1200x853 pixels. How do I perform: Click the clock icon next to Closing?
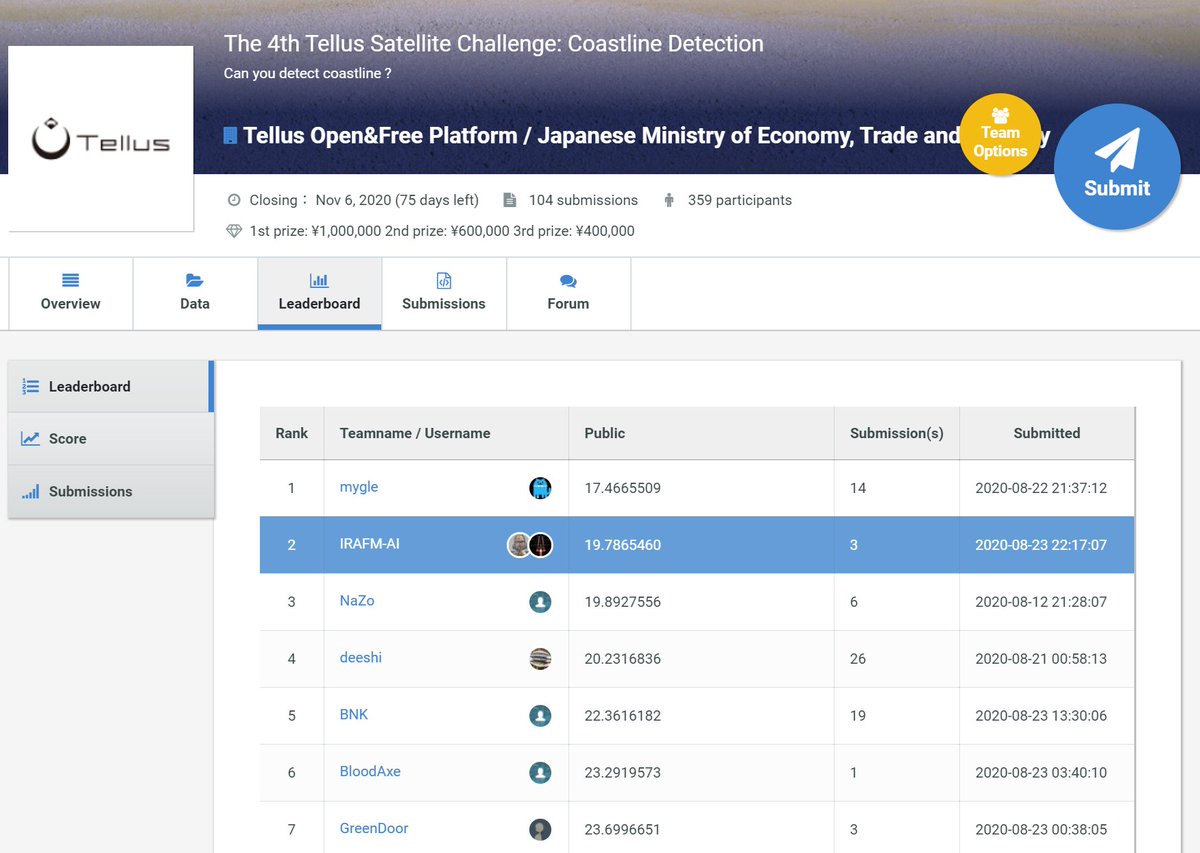tap(234, 200)
